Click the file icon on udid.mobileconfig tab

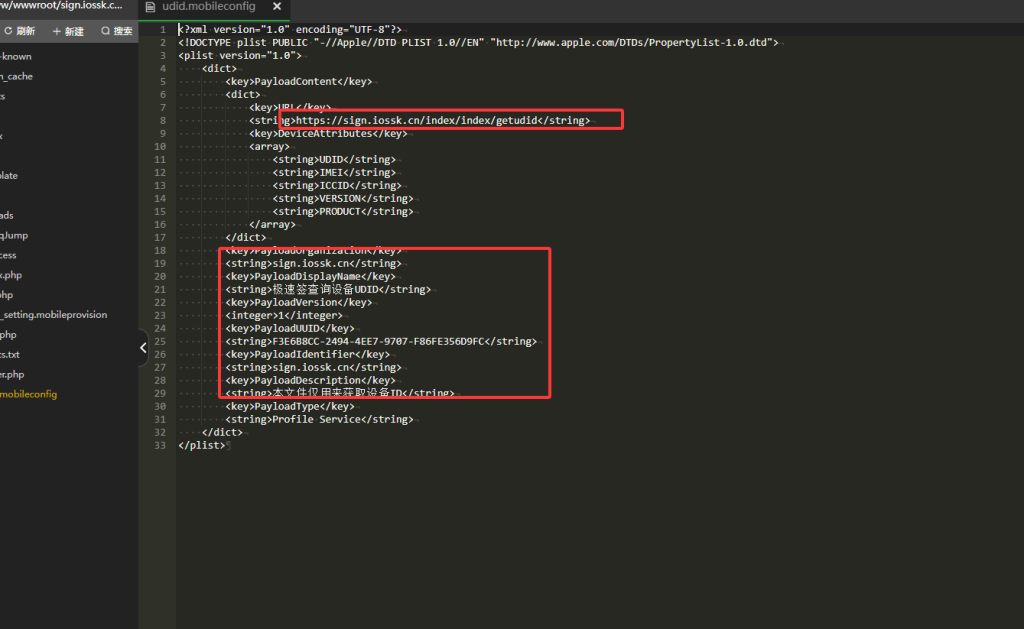tap(150, 7)
